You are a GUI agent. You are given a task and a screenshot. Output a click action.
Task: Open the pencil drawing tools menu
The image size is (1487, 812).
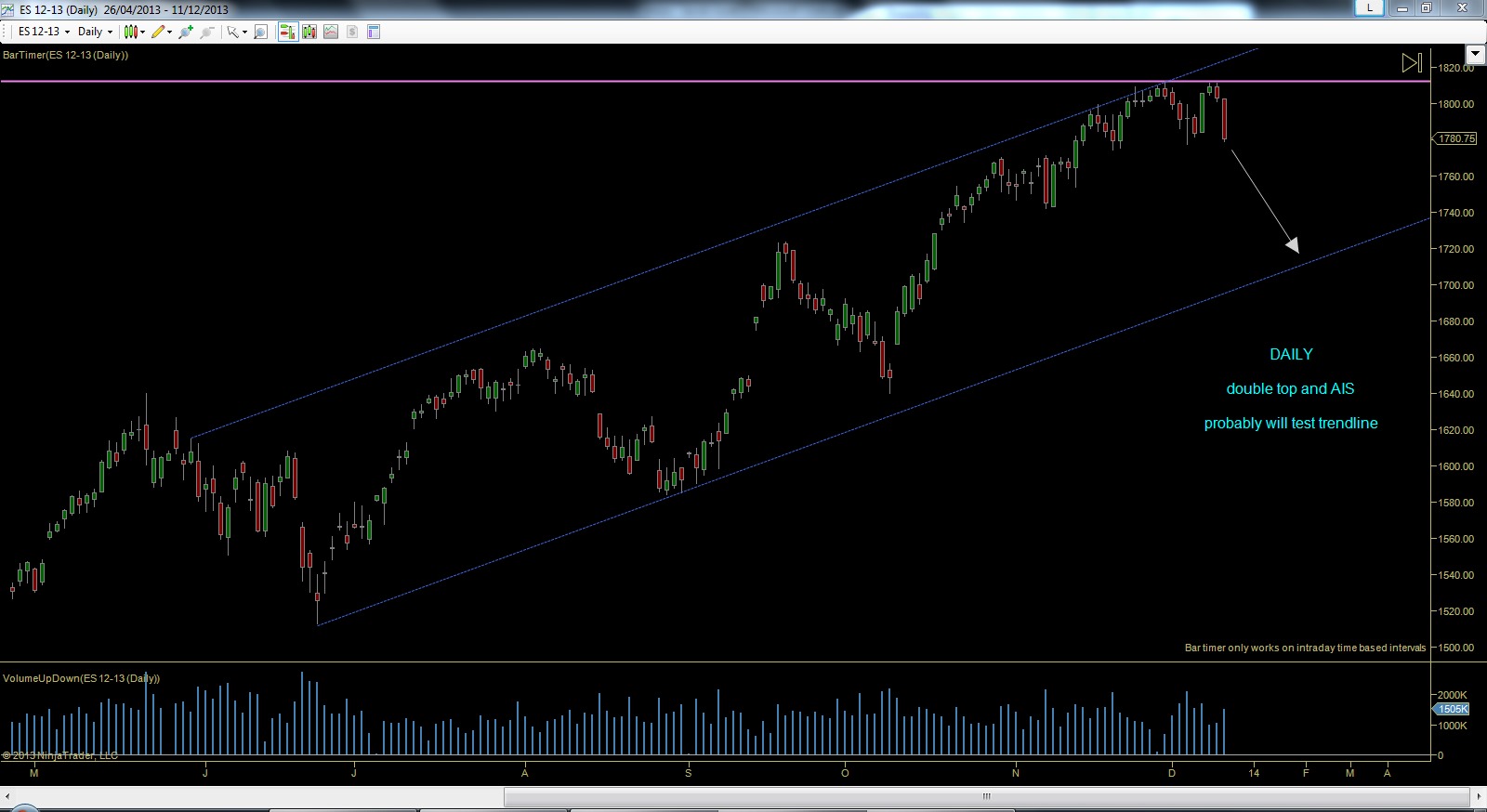click(162, 32)
